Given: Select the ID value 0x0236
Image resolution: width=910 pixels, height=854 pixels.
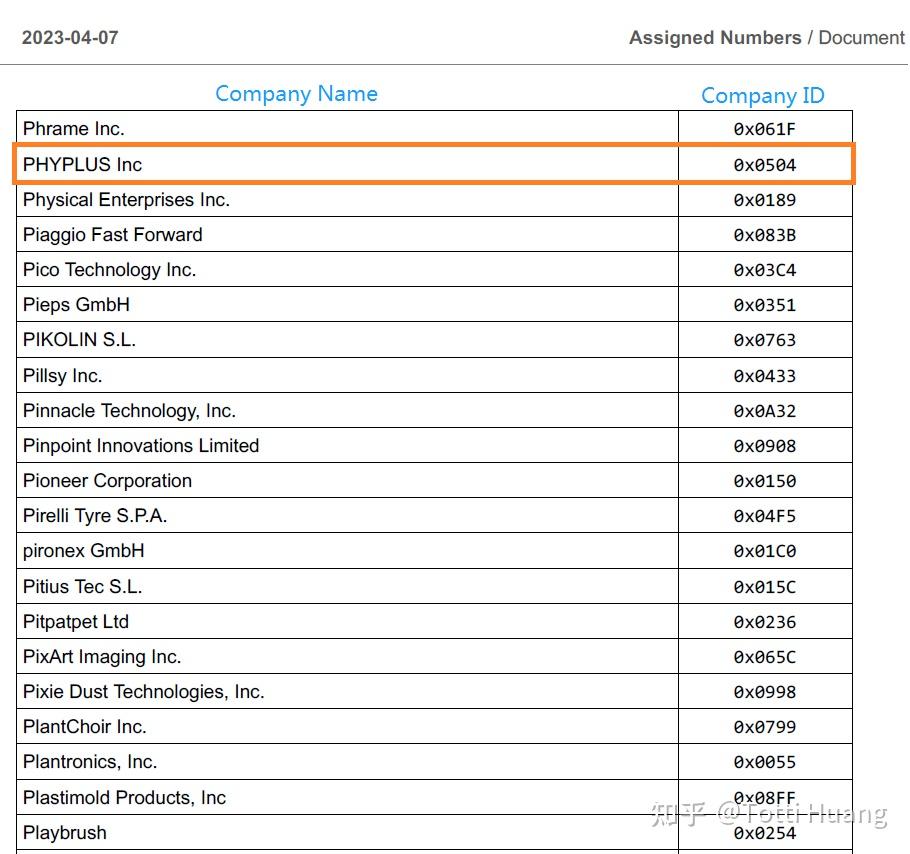Looking at the screenshot, I should pyautogui.click(x=764, y=623).
